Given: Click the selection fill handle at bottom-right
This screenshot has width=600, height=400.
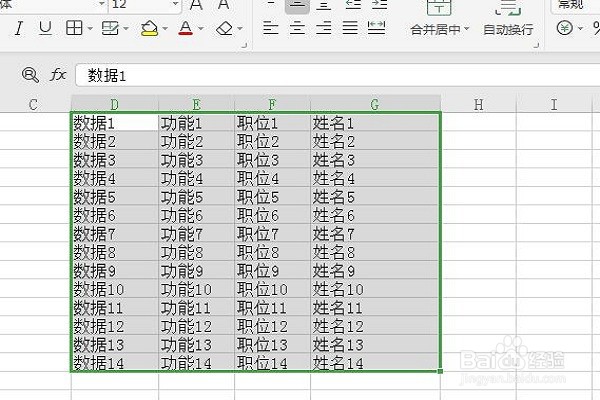Looking at the screenshot, I should (440, 371).
